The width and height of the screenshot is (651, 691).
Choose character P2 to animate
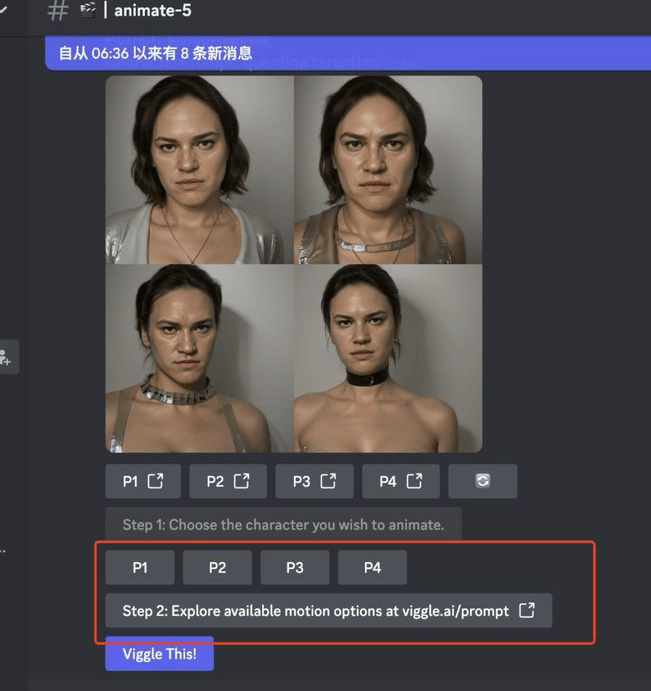coord(217,568)
